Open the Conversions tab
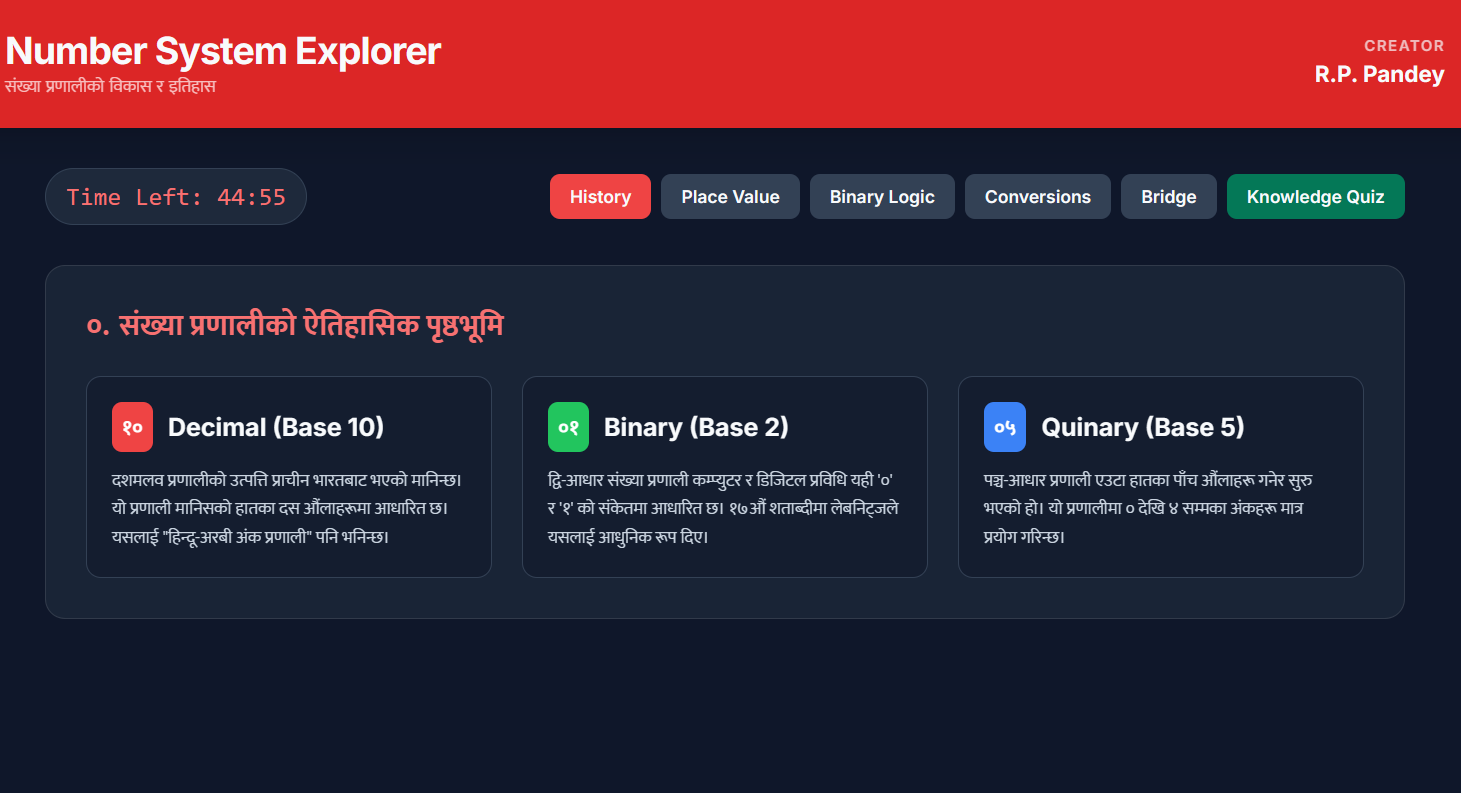This screenshot has width=1461, height=793. coord(1037,197)
